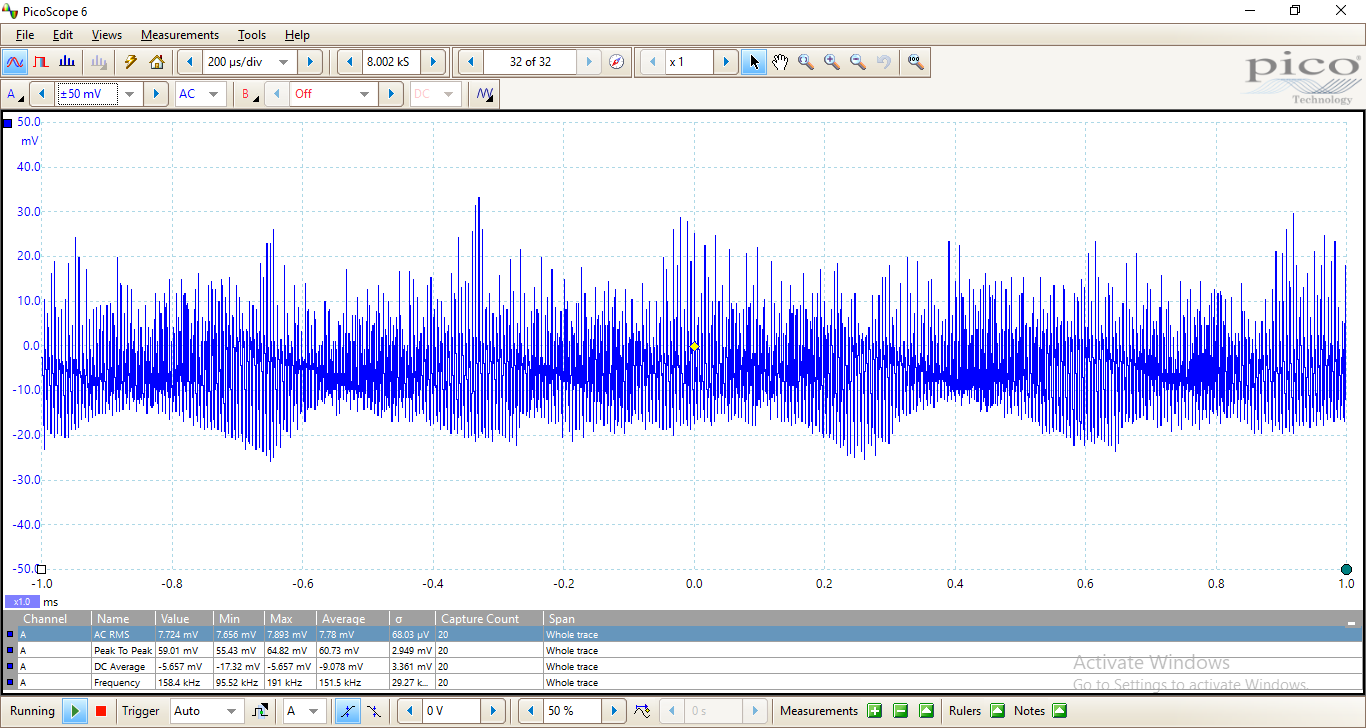The height and width of the screenshot is (728, 1366).
Task: Open the Channel A ±50 mV range dropdown
Action: coord(130,94)
